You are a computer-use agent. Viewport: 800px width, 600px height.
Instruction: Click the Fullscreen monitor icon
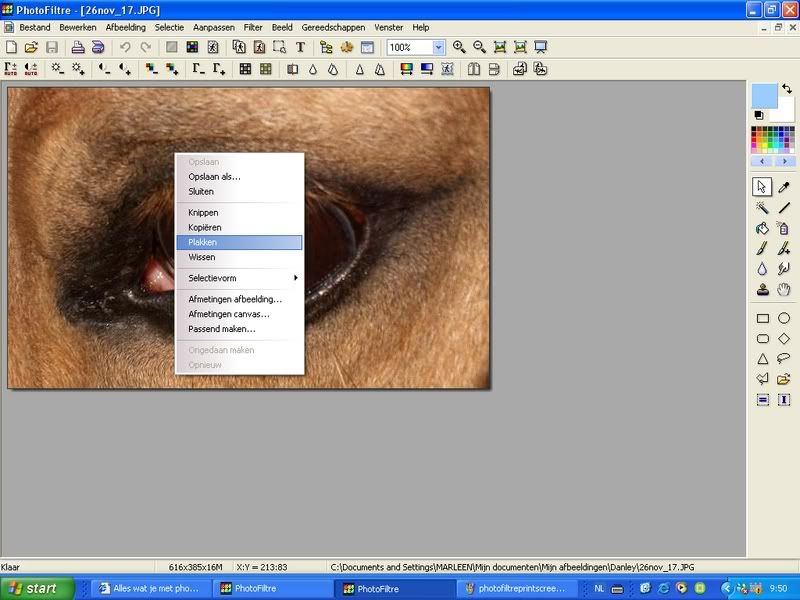click(540, 47)
